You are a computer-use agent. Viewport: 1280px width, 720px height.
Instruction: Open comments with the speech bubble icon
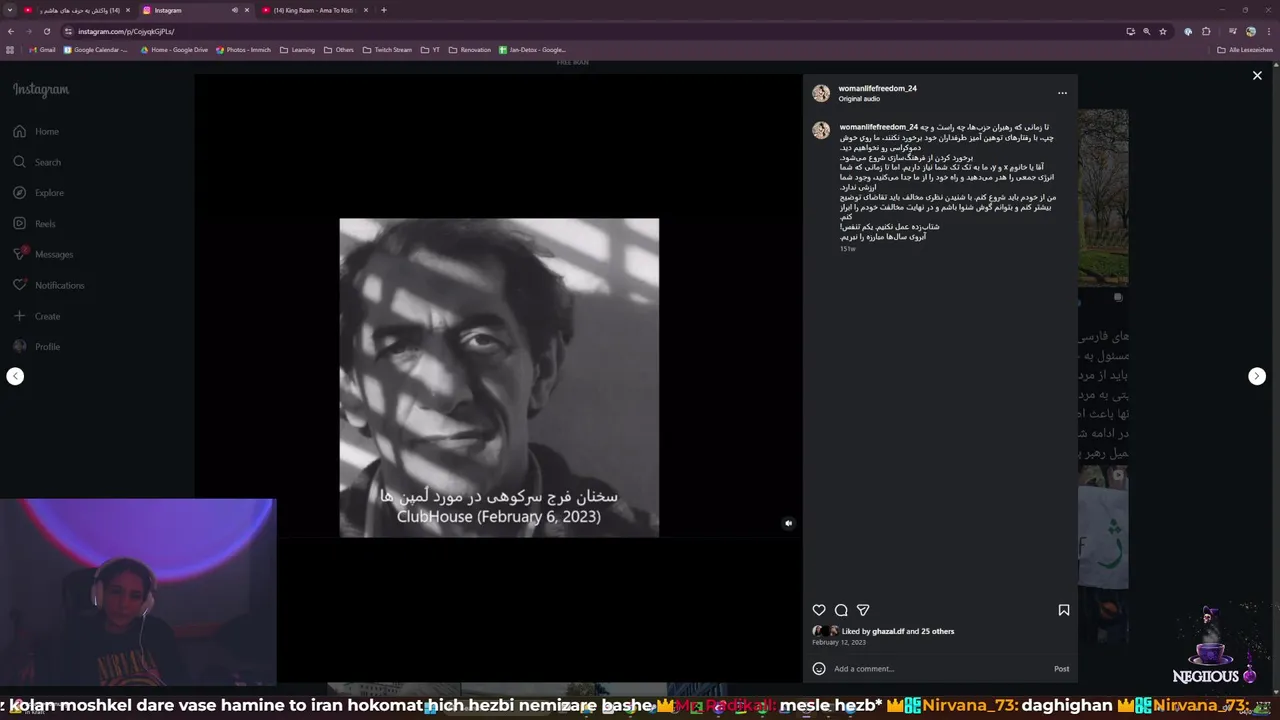(x=841, y=610)
